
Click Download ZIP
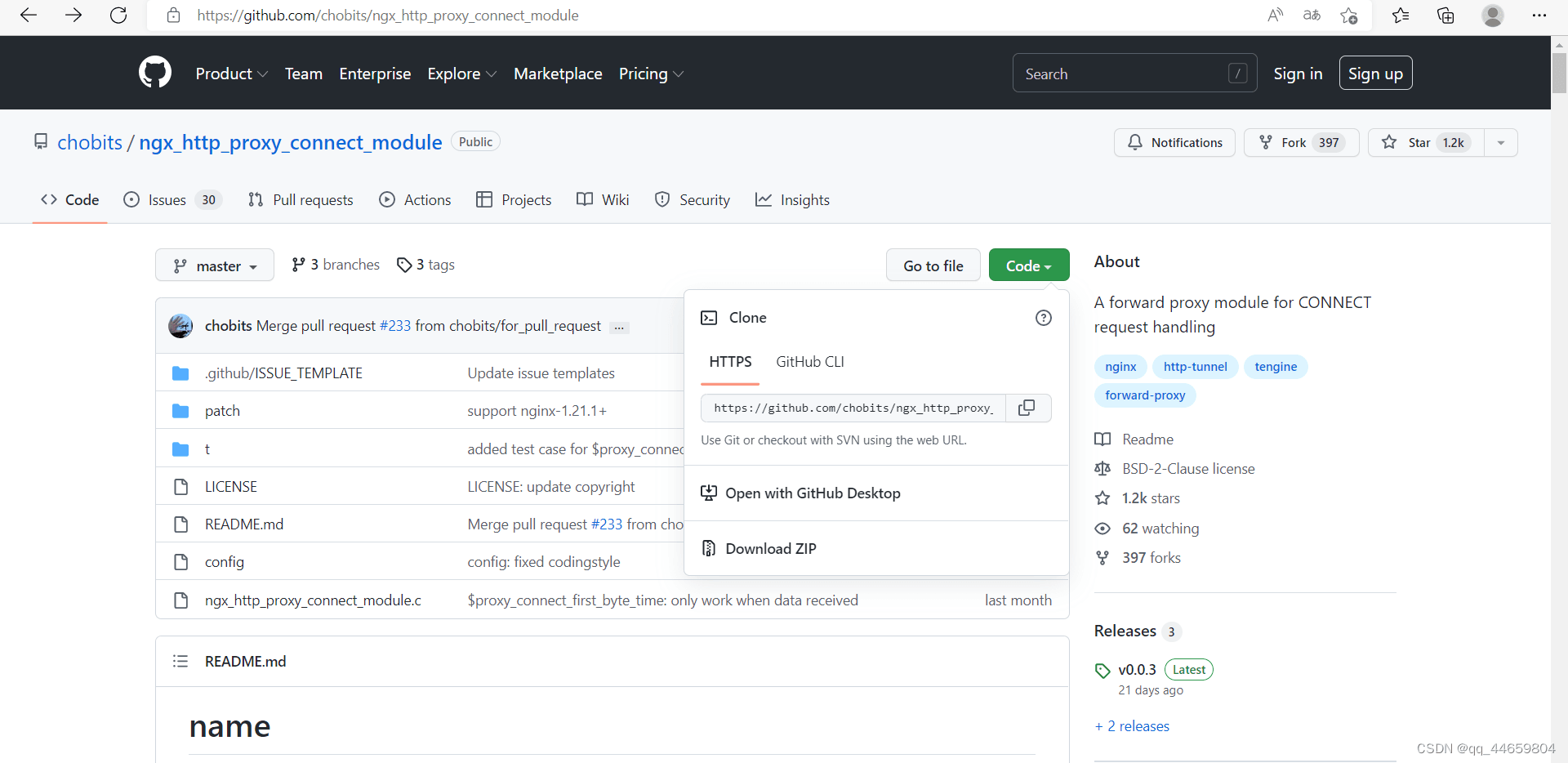pos(770,549)
